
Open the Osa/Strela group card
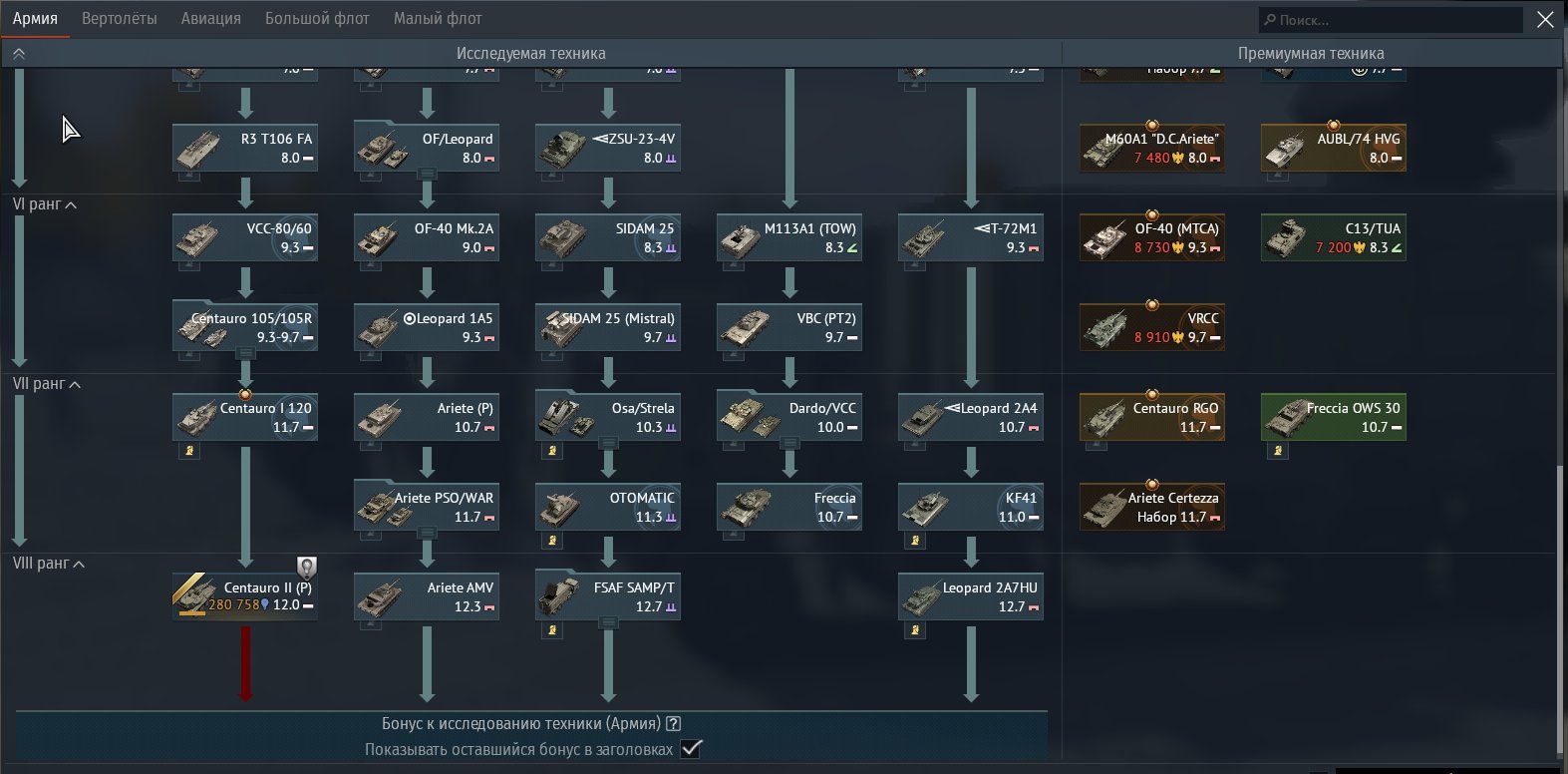coord(608,417)
